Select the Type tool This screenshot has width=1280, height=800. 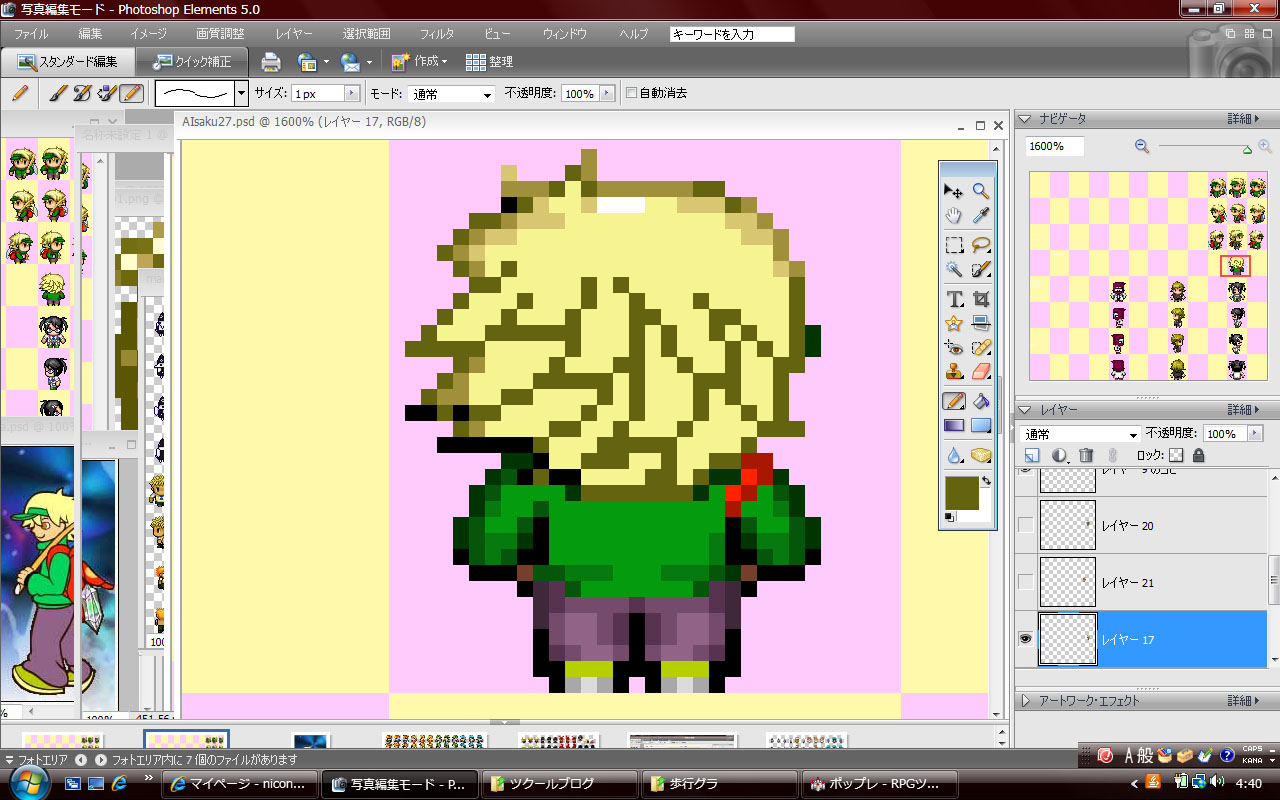click(954, 298)
